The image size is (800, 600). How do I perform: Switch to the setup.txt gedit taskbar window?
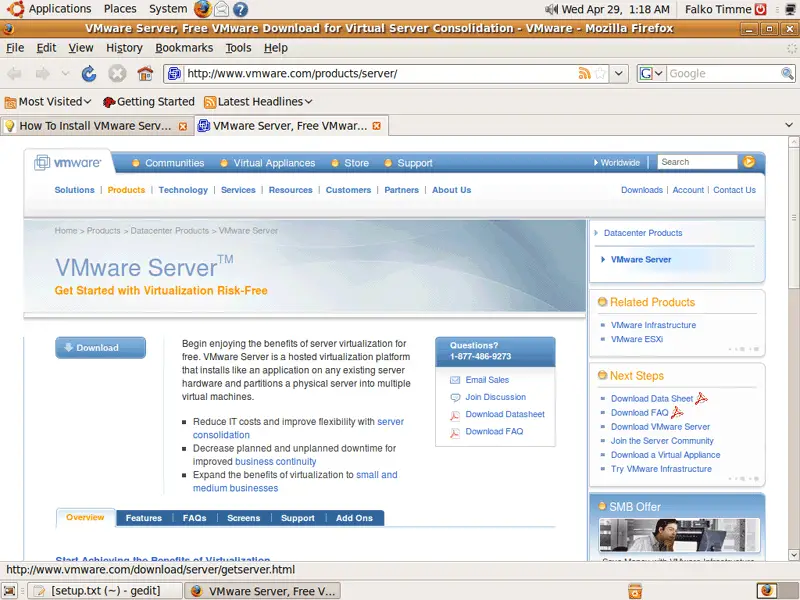(105, 591)
